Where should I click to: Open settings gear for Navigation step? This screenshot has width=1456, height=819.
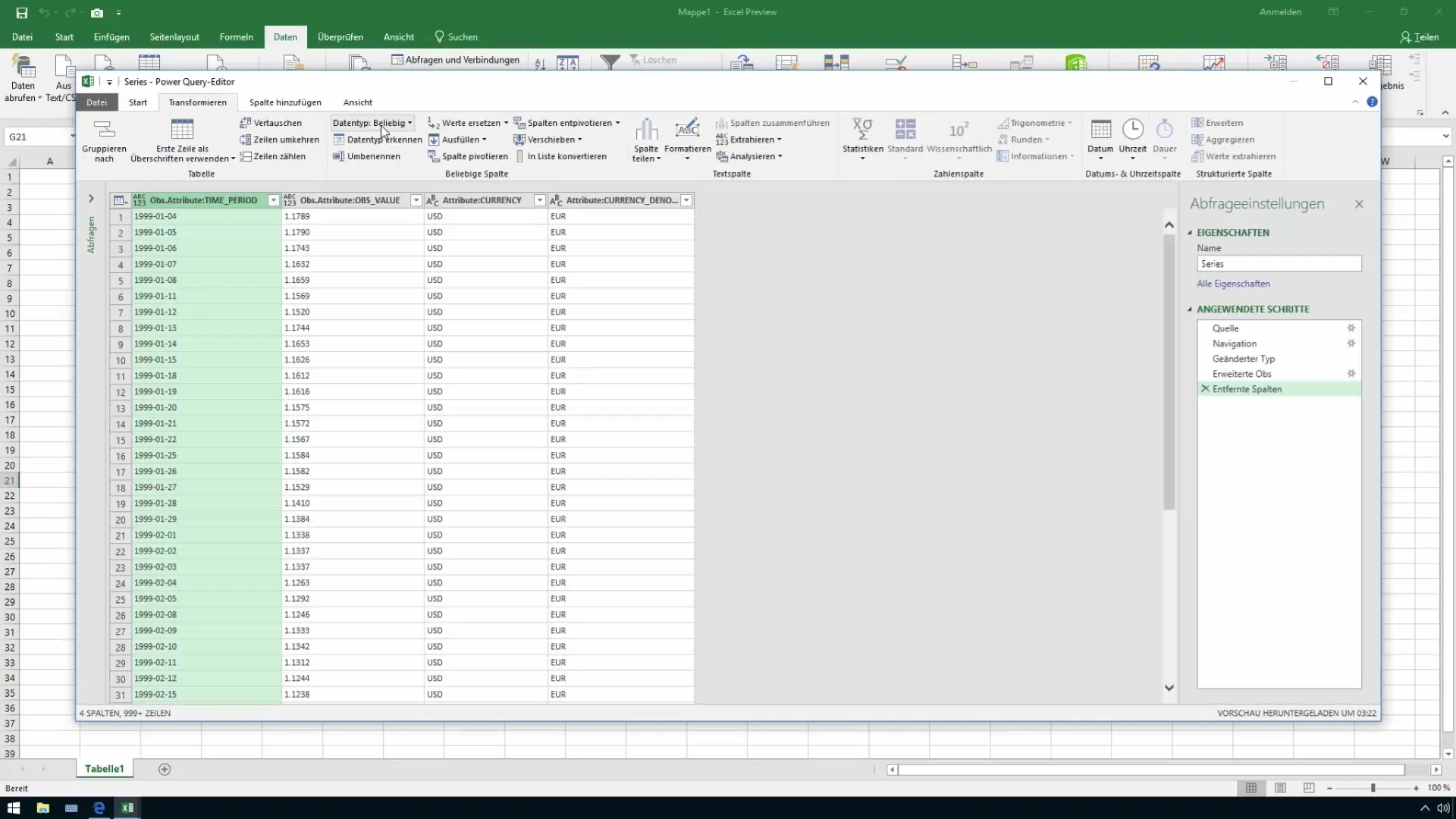coord(1351,344)
